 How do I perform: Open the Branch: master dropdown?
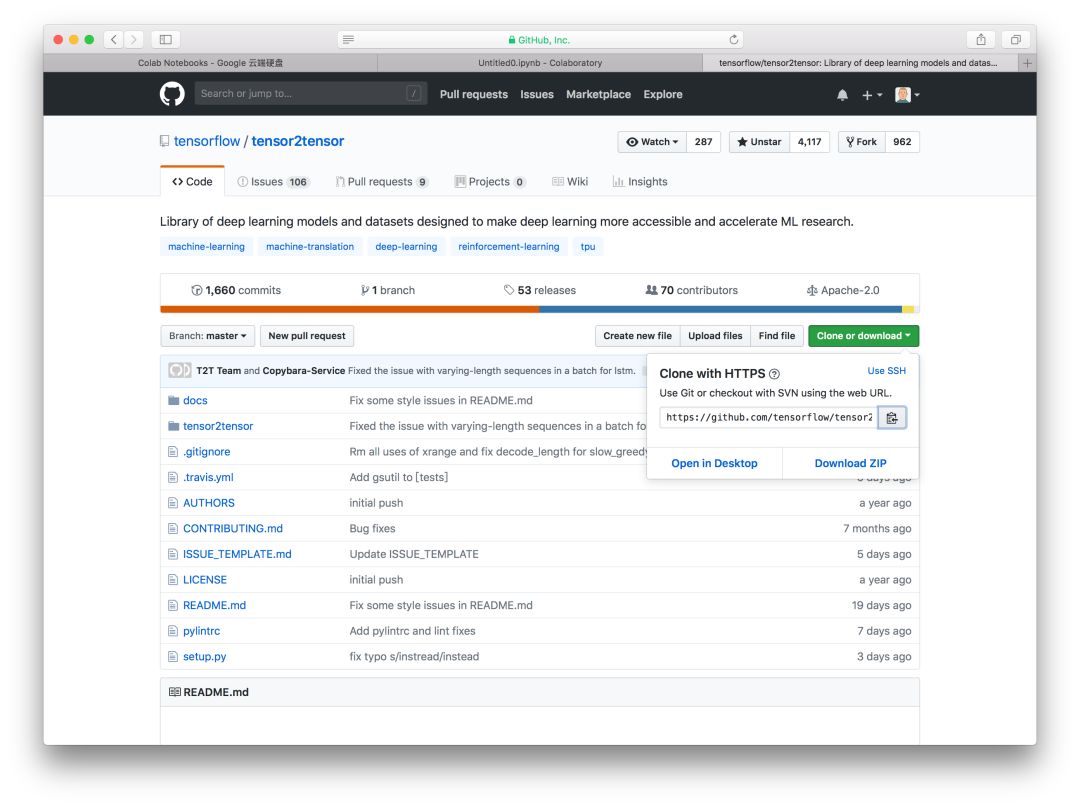click(x=207, y=336)
